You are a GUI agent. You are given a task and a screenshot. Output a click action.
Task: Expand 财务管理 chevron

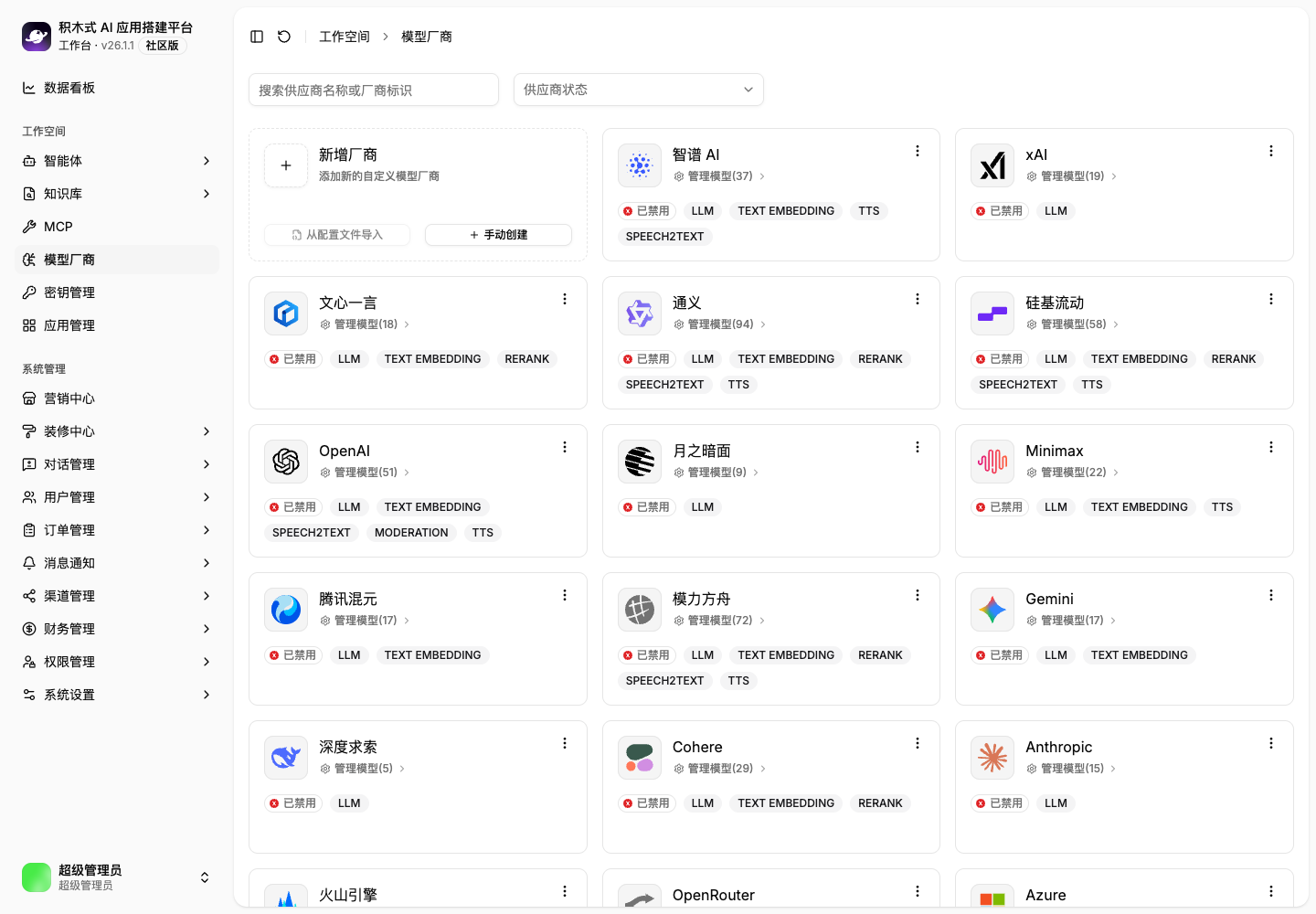click(x=207, y=629)
